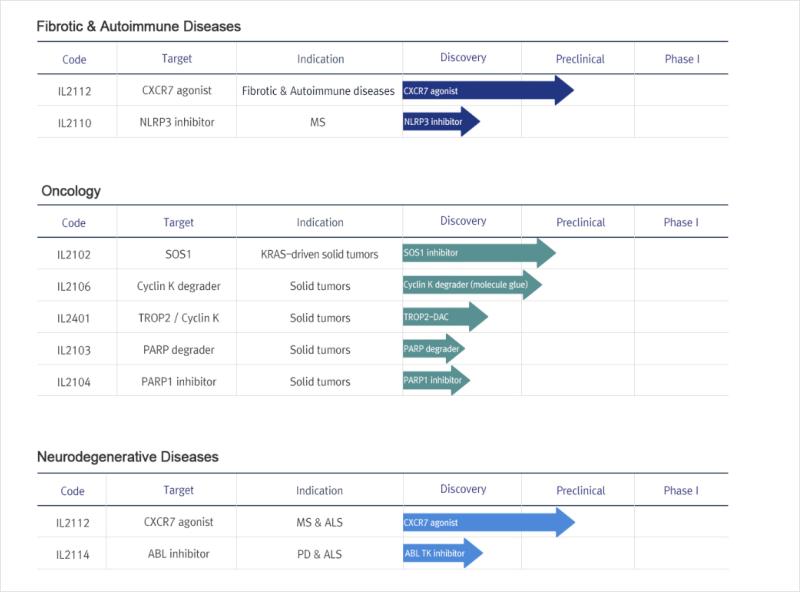Select the MS & ALS indication cell

click(x=319, y=522)
